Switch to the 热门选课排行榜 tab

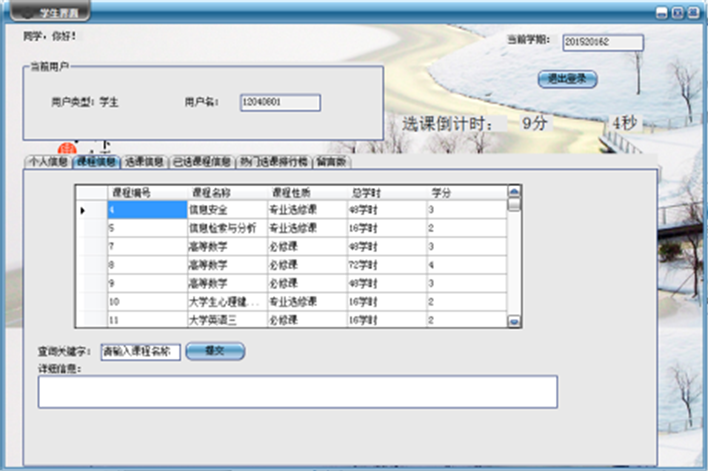(273, 161)
